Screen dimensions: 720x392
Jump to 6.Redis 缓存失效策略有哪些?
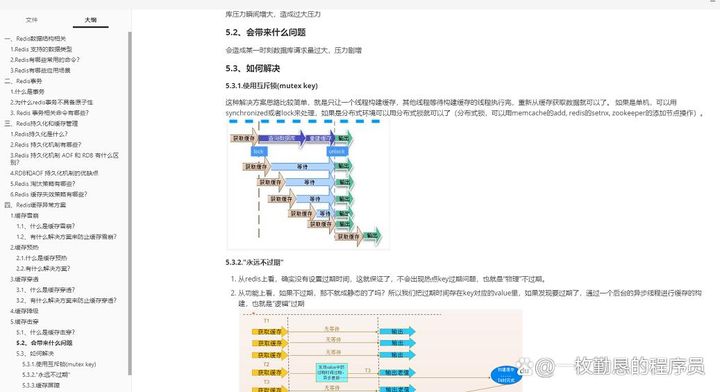tap(49, 194)
